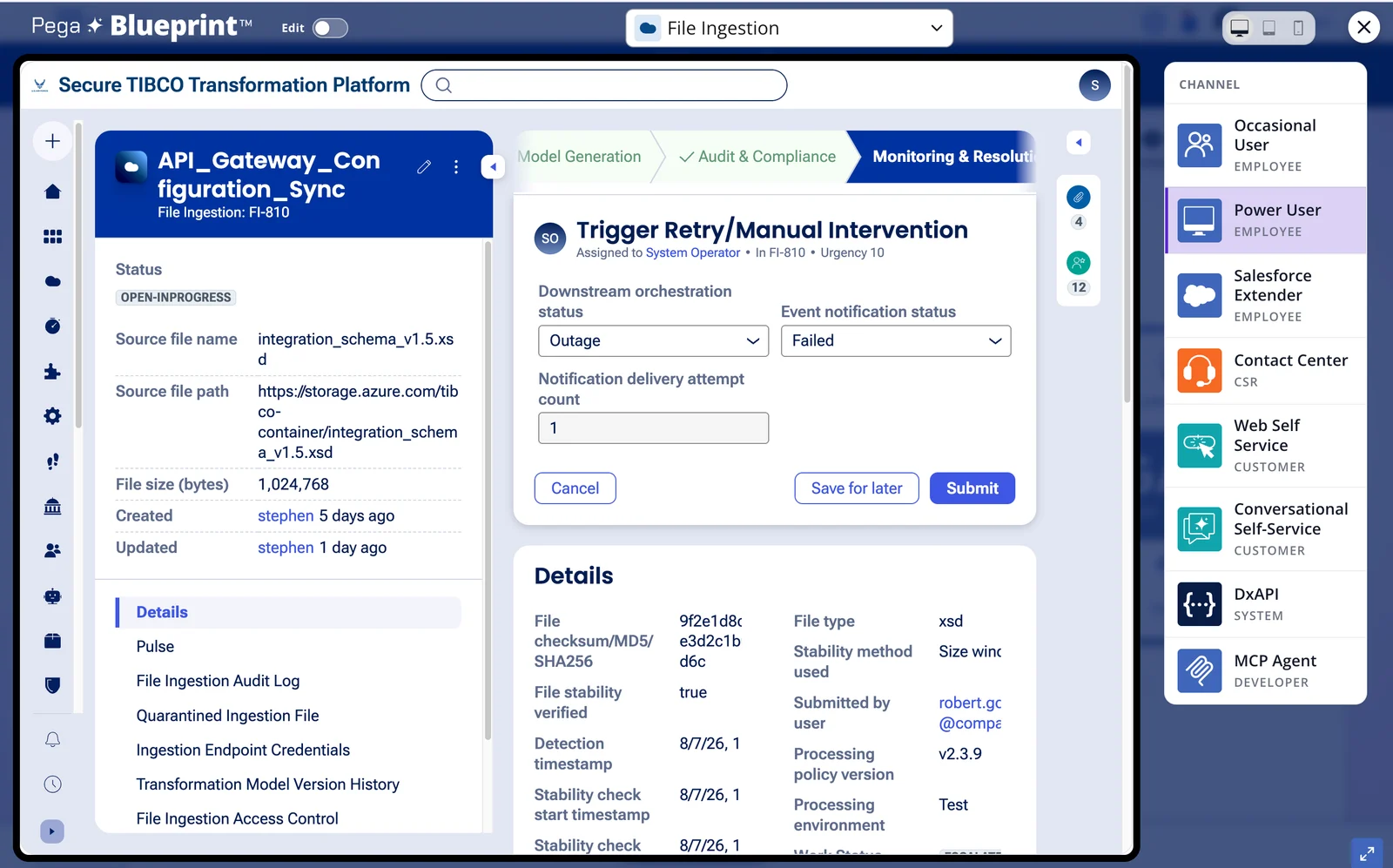Click Save for later button

857,488
